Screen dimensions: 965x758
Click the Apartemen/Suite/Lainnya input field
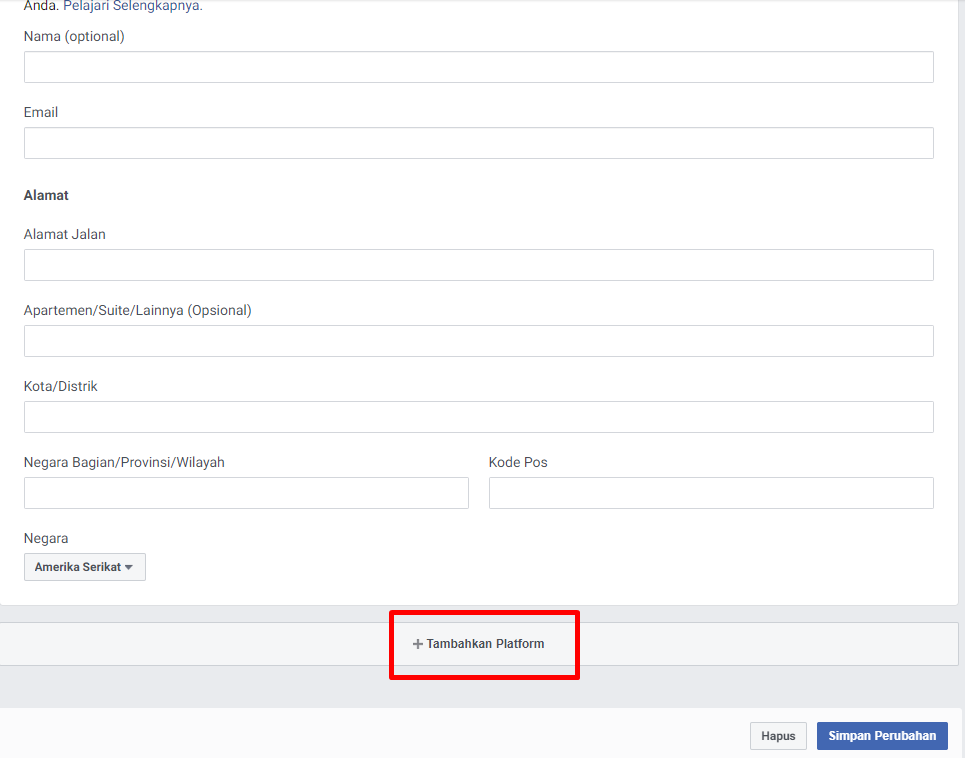point(479,341)
